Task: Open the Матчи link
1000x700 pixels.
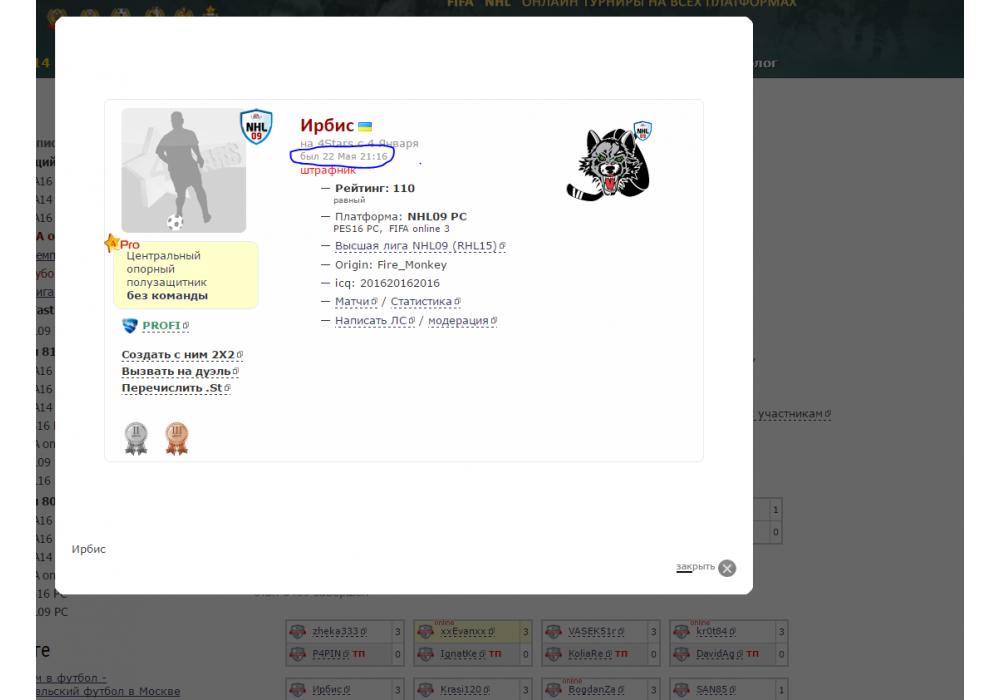Action: 352,301
